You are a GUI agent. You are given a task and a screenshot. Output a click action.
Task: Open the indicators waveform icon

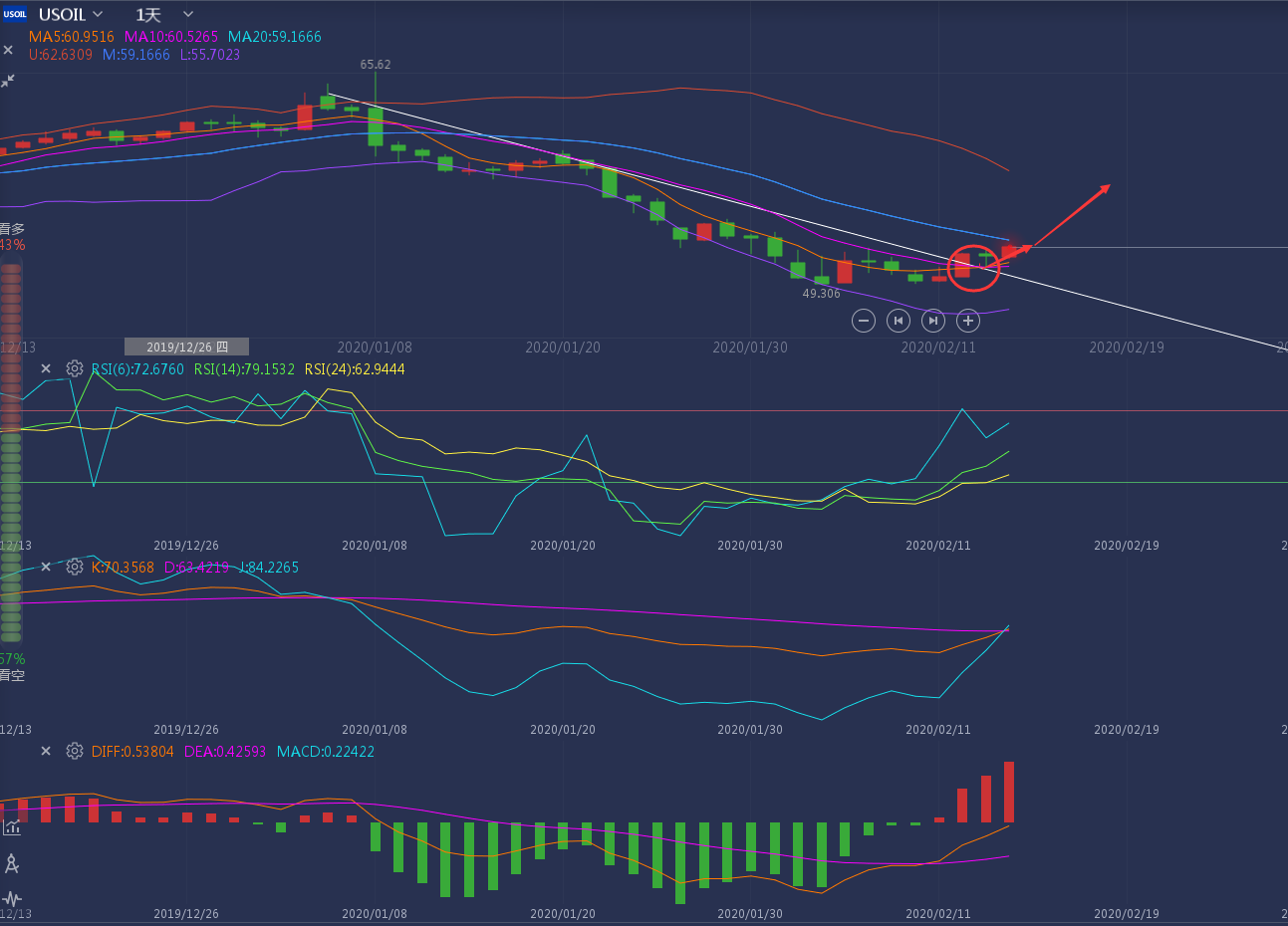coord(12,899)
